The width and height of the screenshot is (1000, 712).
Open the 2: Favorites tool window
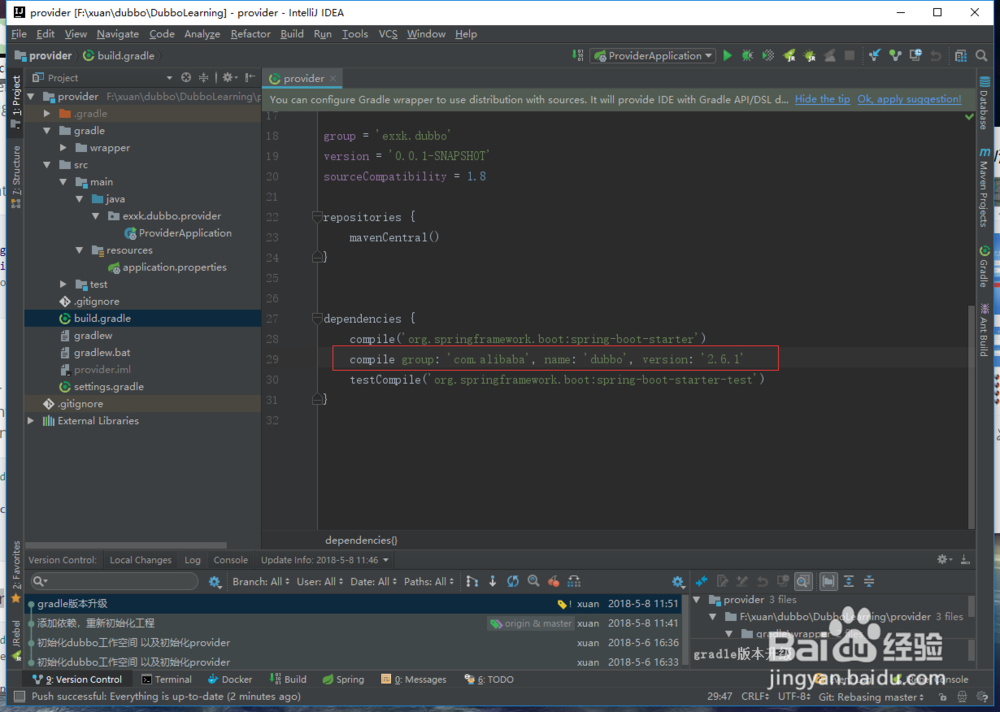(16, 571)
